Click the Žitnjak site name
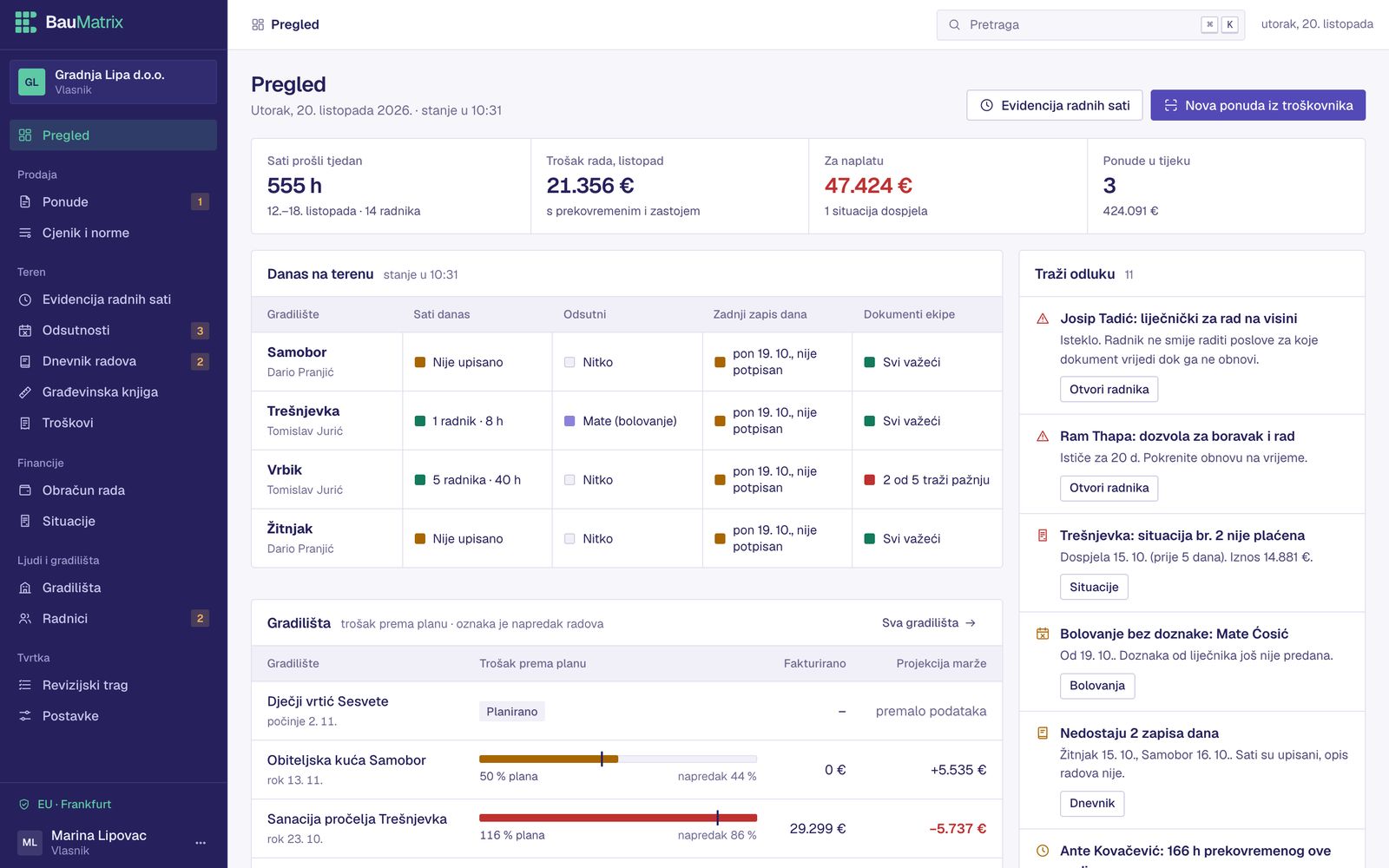The width and height of the screenshot is (1389, 868). pos(290,529)
